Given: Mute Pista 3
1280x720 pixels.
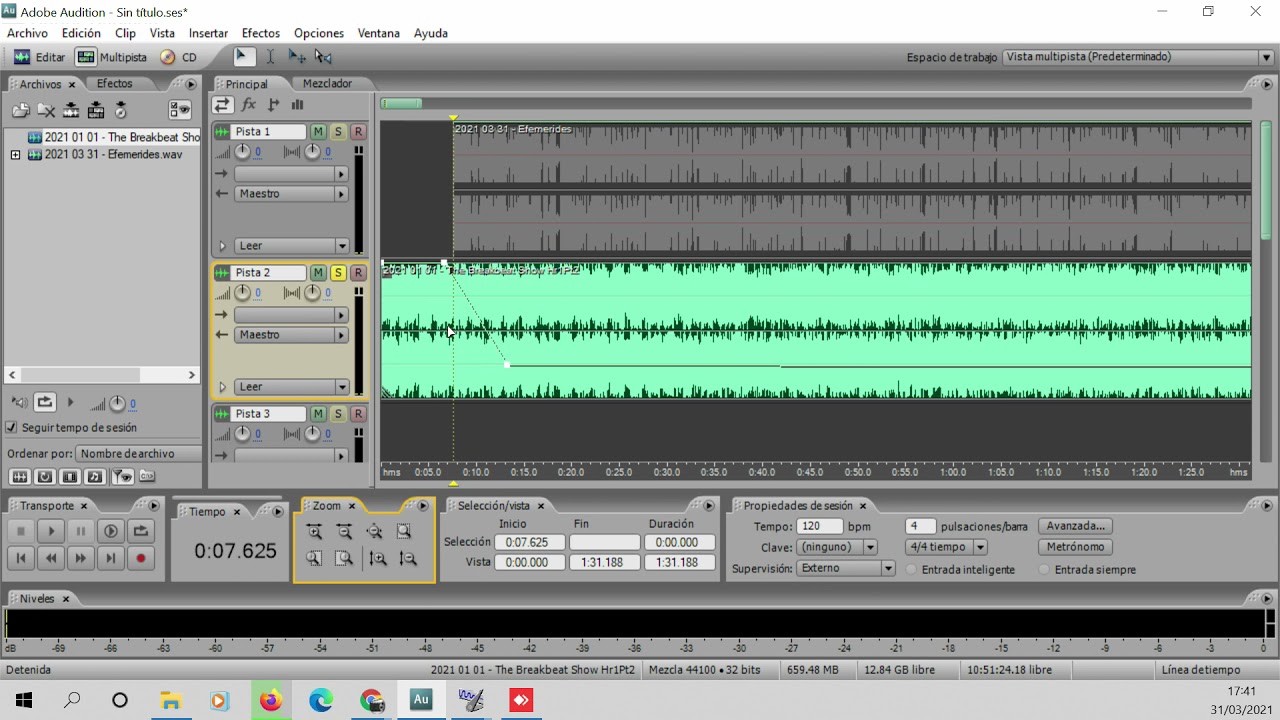Looking at the screenshot, I should tap(318, 414).
